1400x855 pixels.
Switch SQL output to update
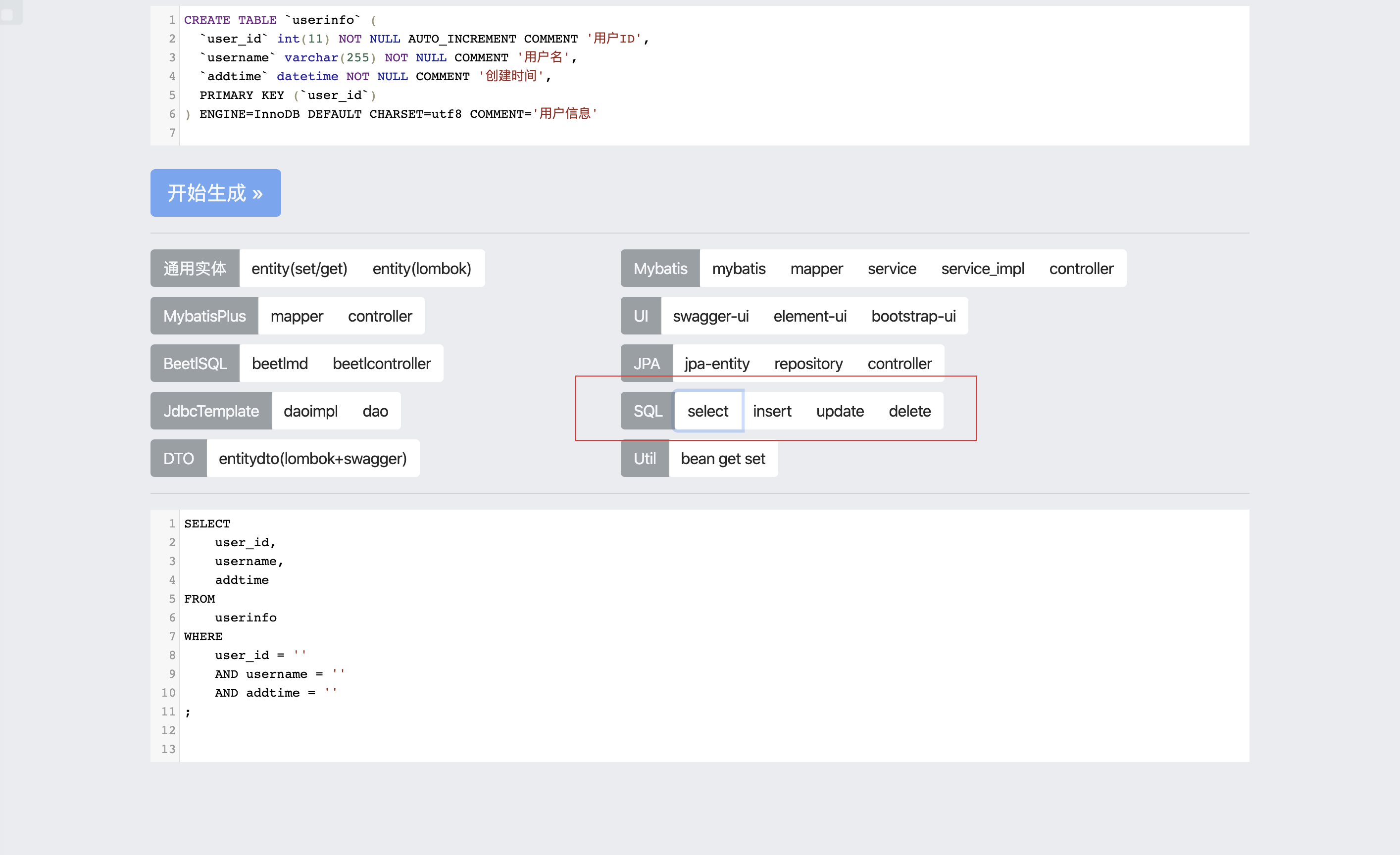[840, 411]
